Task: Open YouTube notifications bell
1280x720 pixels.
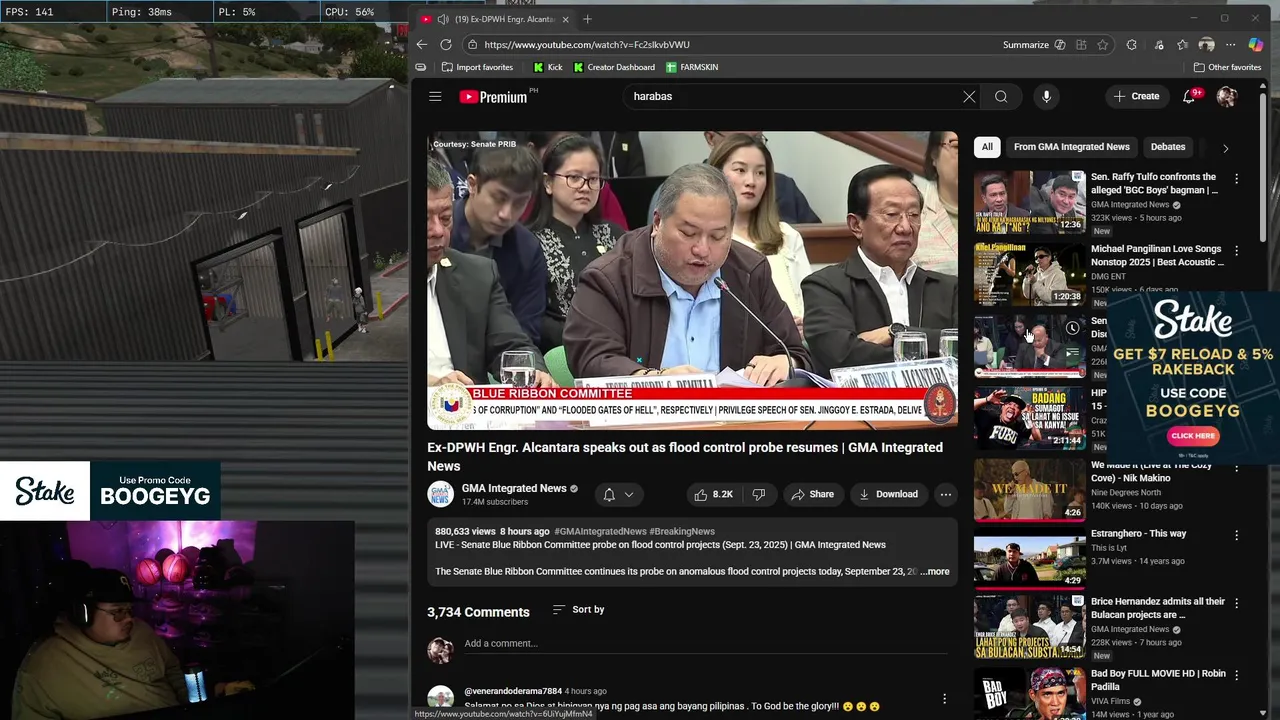Action: (1189, 96)
